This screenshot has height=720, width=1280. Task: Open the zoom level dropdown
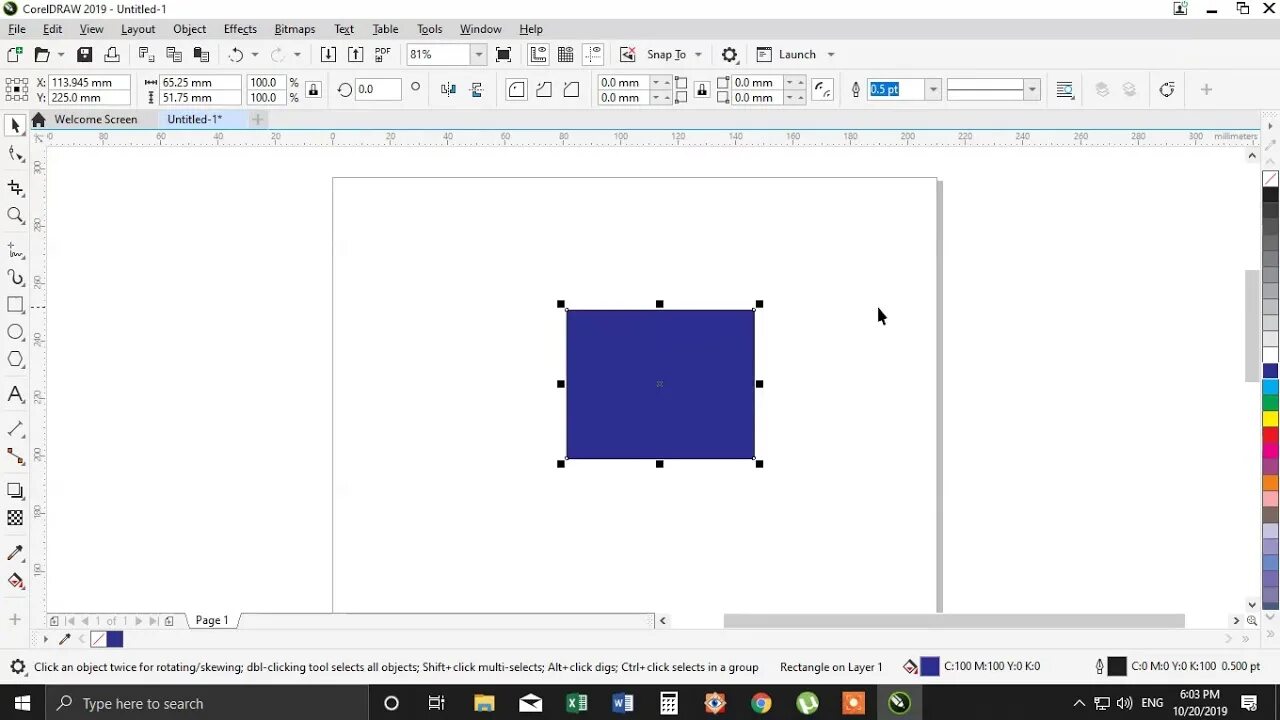click(479, 55)
